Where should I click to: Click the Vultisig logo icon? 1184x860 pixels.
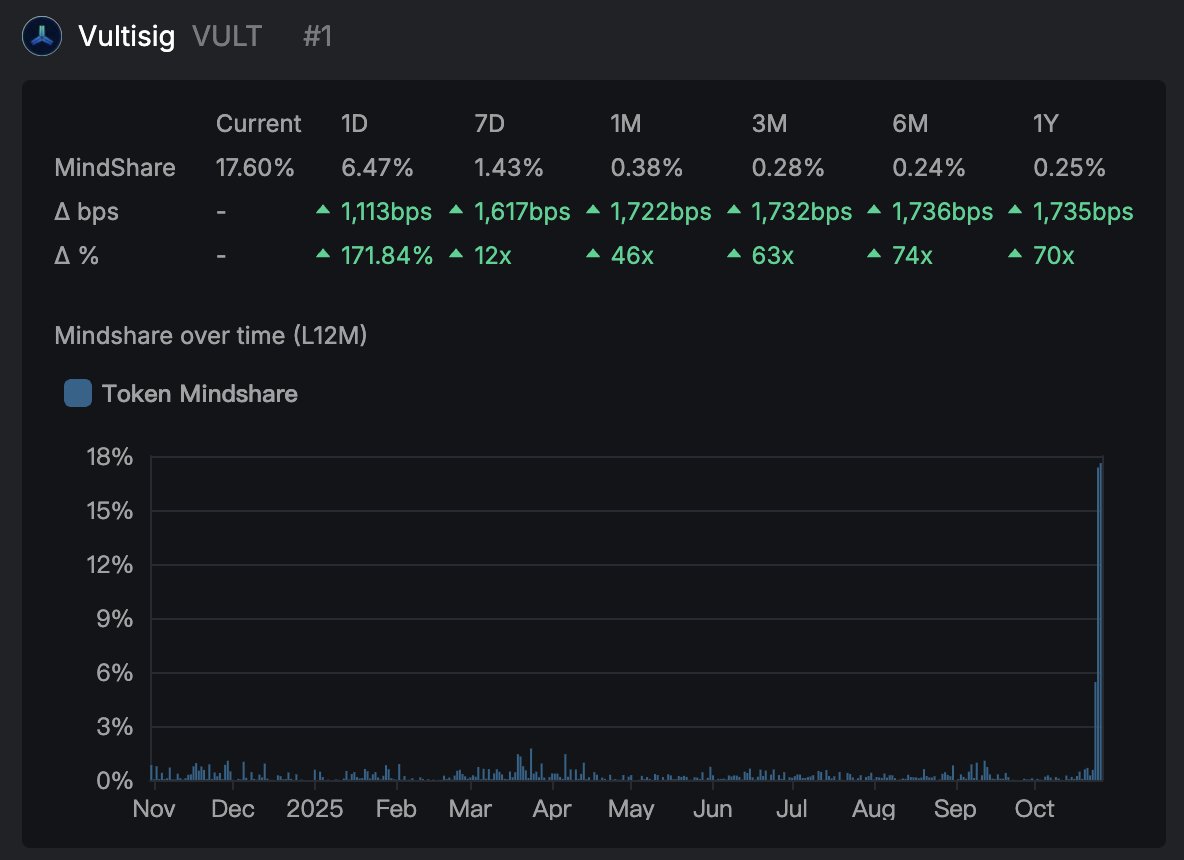pos(43,37)
